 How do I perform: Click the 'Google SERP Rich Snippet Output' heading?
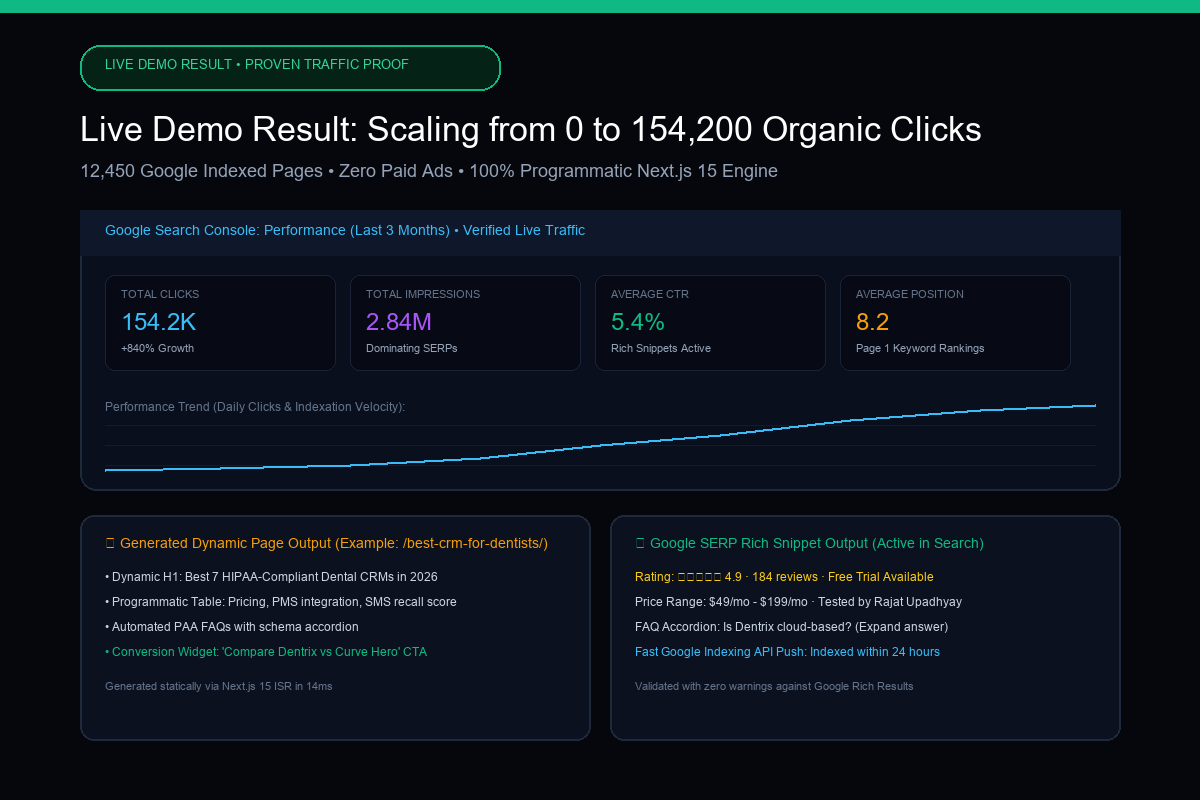coord(809,543)
